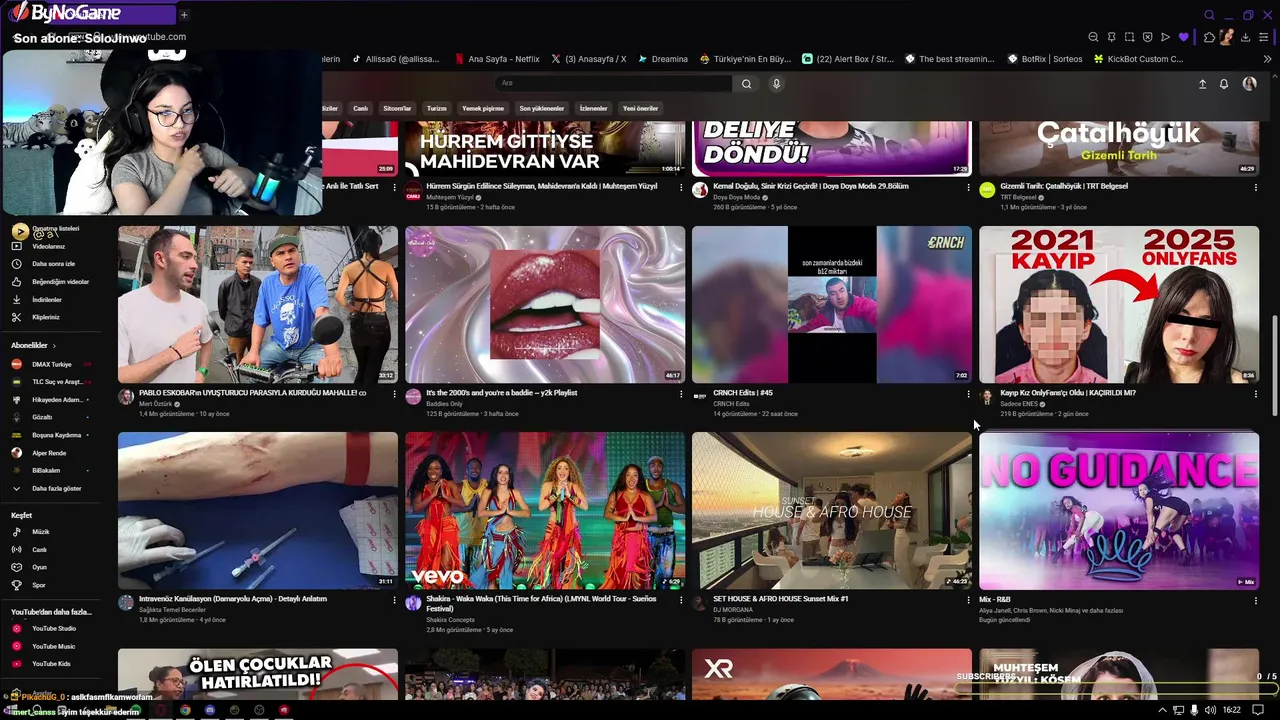Open options menu for Pablo Eskobar video
1280x720 pixels.
(394, 394)
